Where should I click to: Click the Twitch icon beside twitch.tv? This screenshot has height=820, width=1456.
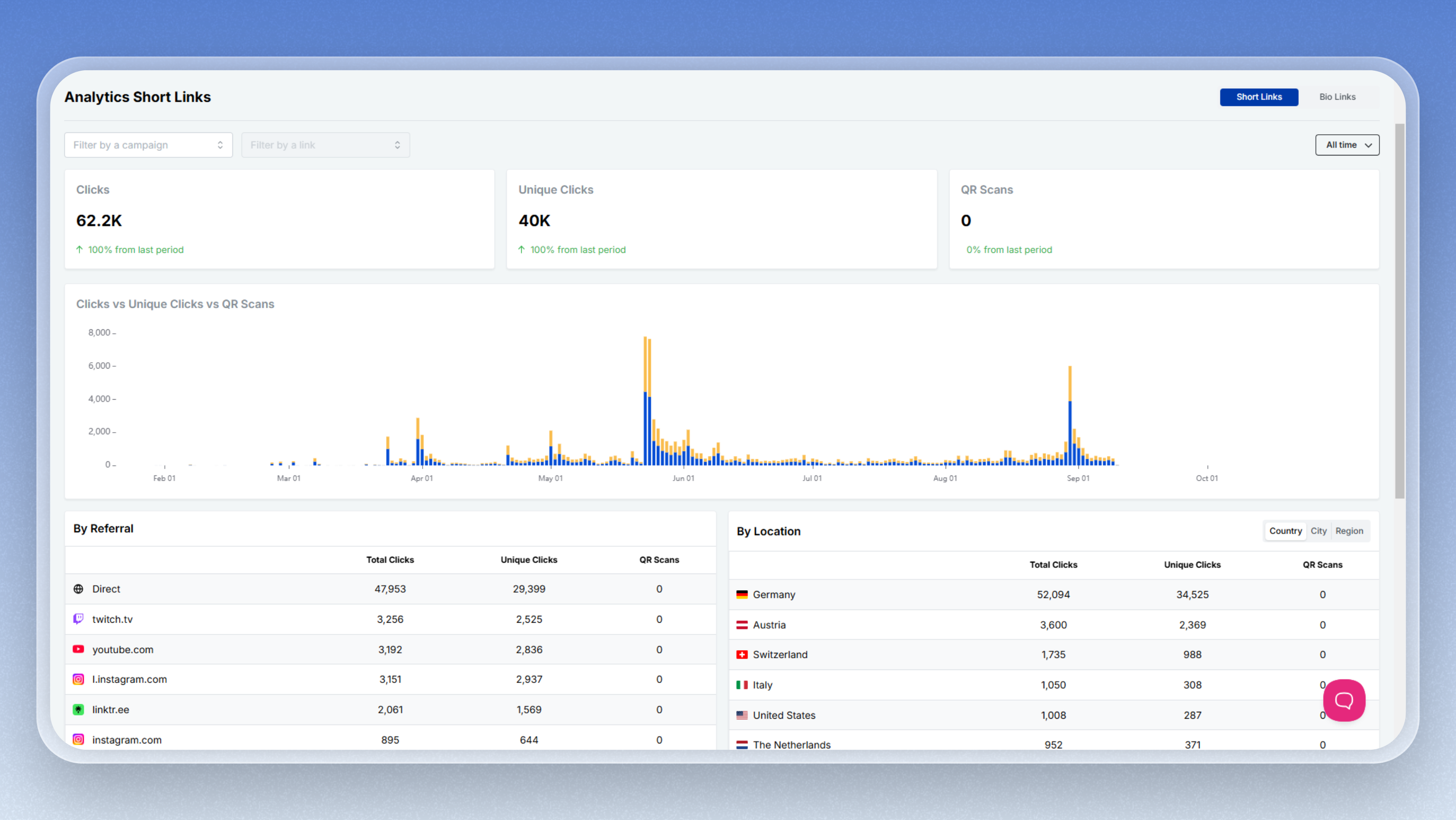tap(78, 619)
